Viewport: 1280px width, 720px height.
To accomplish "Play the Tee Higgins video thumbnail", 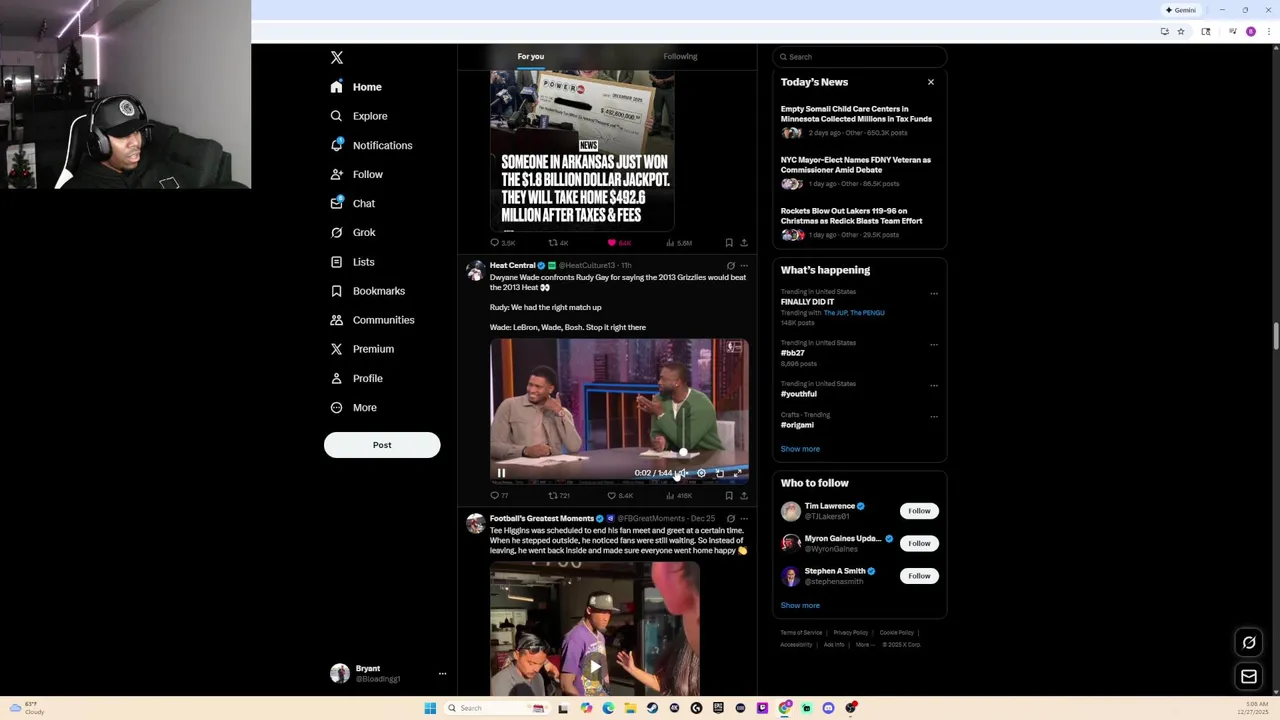I will click(594, 666).
